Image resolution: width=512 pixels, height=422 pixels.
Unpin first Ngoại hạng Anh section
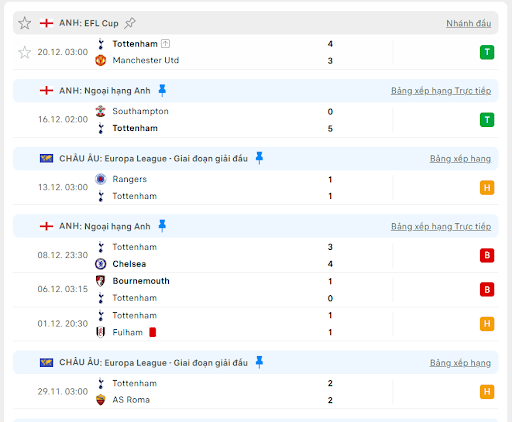pyautogui.click(x=162, y=90)
